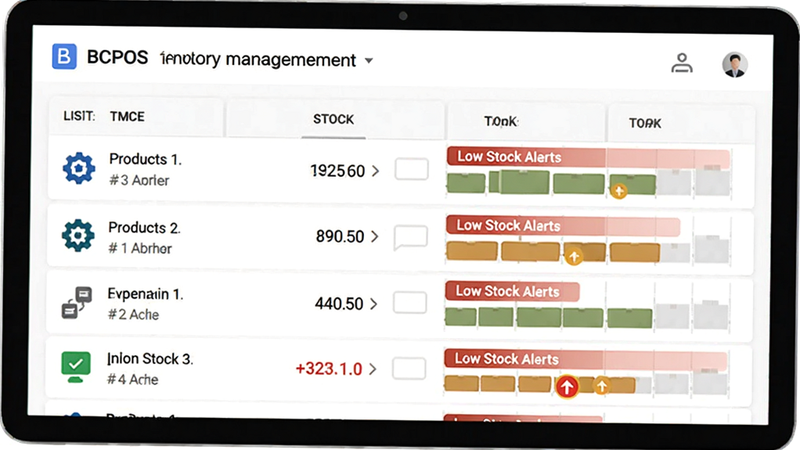Viewport: 800px width, 450px height.
Task: Click the blue BCPOS logo icon
Action: click(x=64, y=56)
